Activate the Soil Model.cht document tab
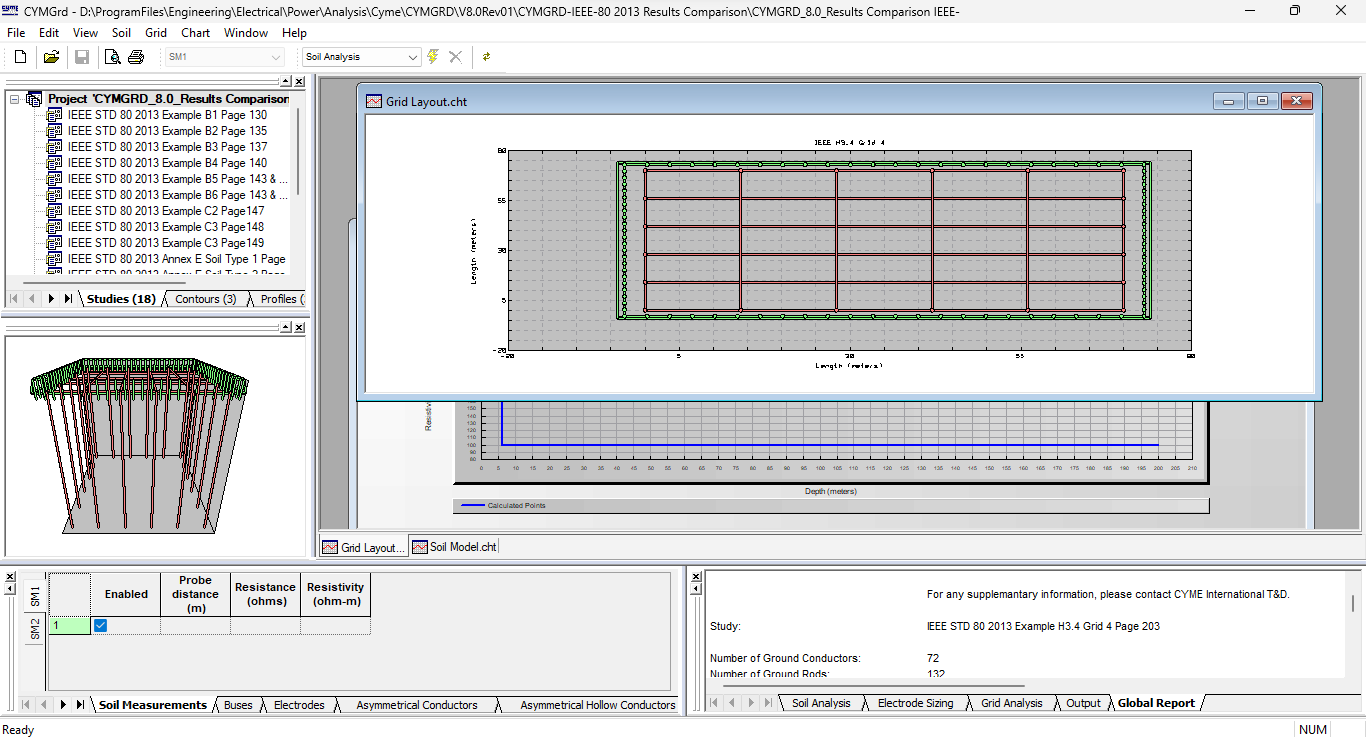1366x737 pixels. pyautogui.click(x=454, y=547)
